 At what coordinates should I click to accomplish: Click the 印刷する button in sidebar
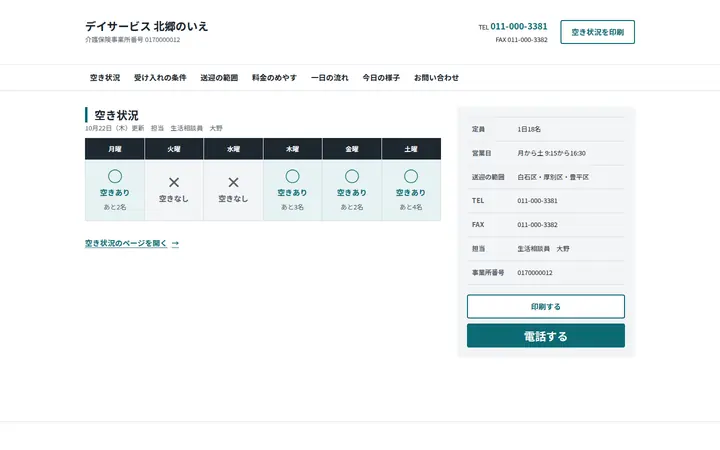(x=546, y=306)
